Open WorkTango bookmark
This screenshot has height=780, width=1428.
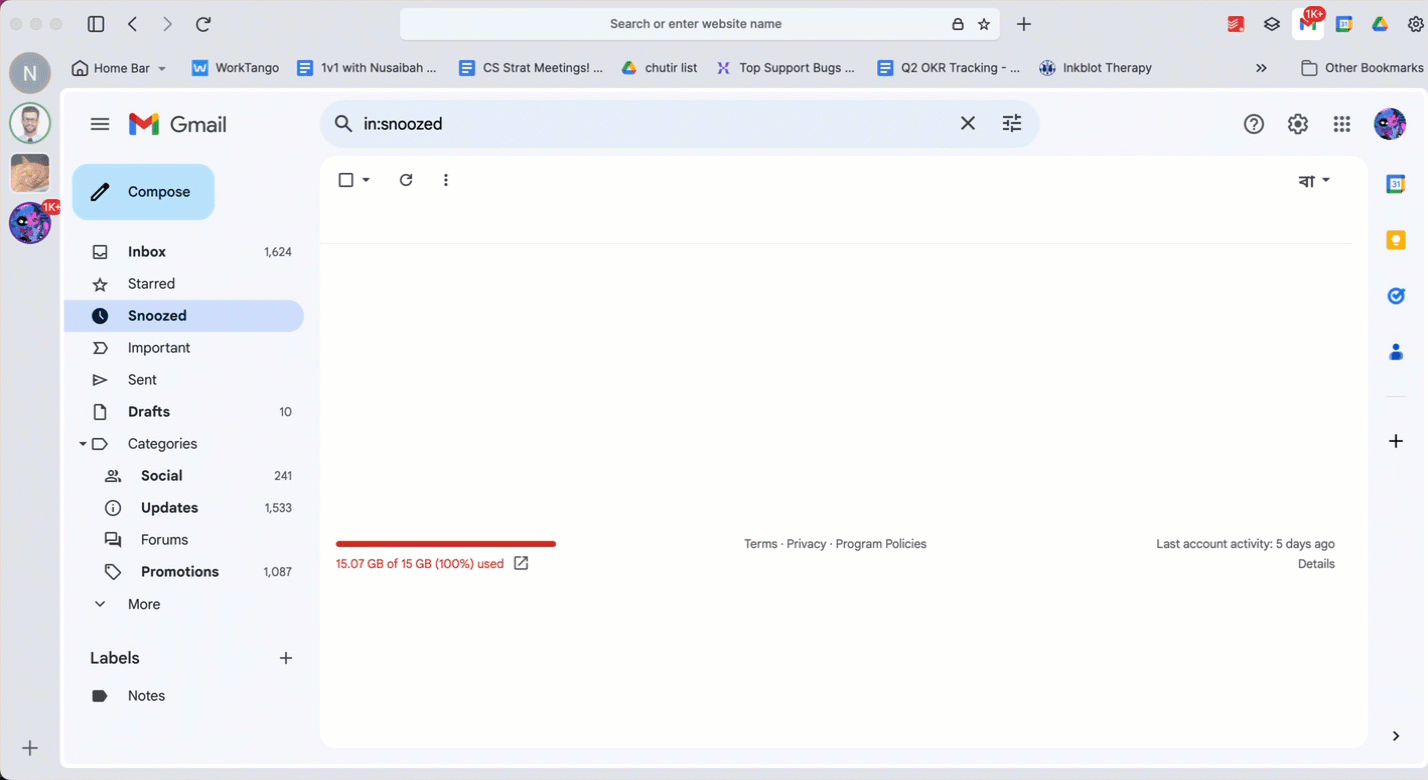tap(235, 68)
